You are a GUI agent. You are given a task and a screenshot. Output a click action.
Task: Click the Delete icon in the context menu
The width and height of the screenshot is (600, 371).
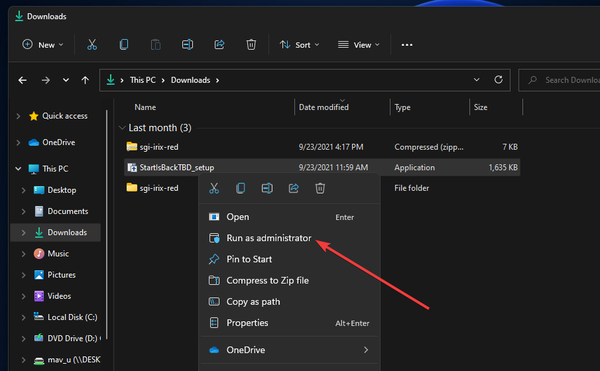tap(320, 188)
